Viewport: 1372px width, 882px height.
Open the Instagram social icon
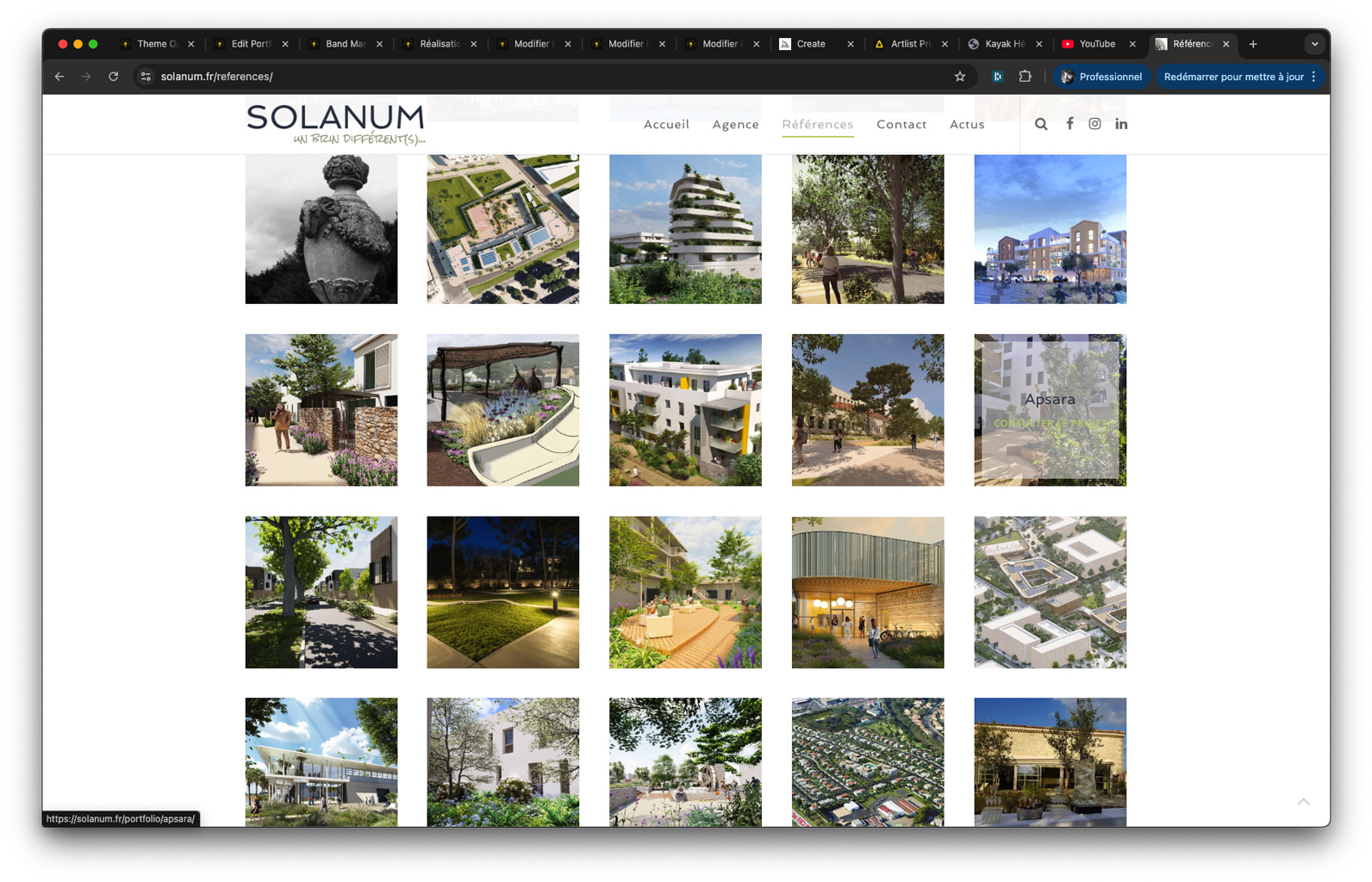click(x=1094, y=123)
